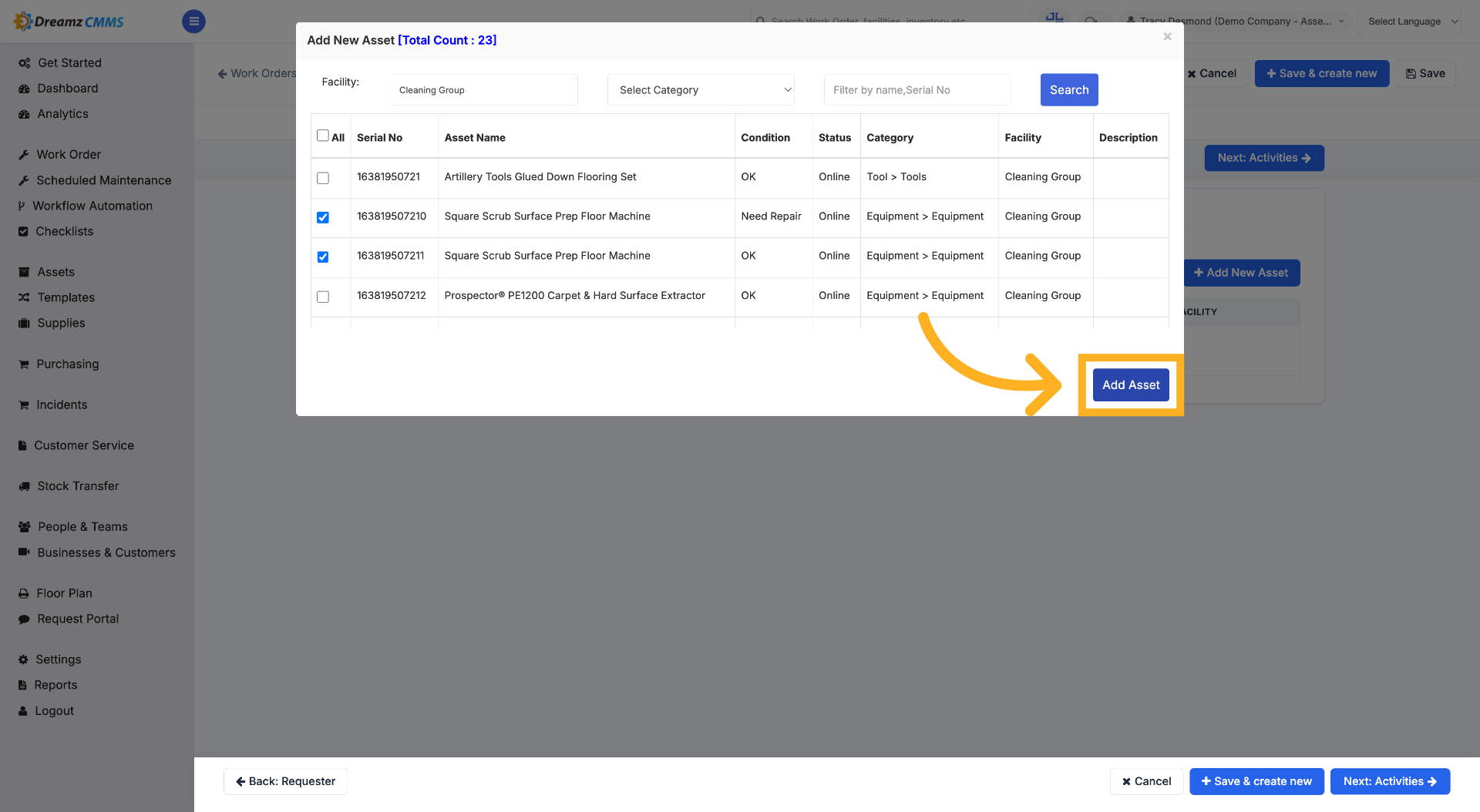Open Reports in the sidebar
The image size is (1480, 812).
click(x=55, y=685)
